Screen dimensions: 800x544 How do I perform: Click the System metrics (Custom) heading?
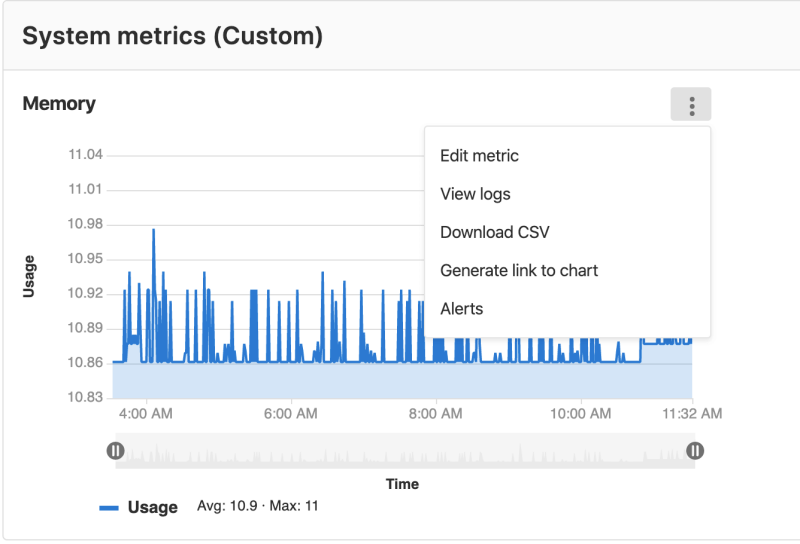[172, 37]
